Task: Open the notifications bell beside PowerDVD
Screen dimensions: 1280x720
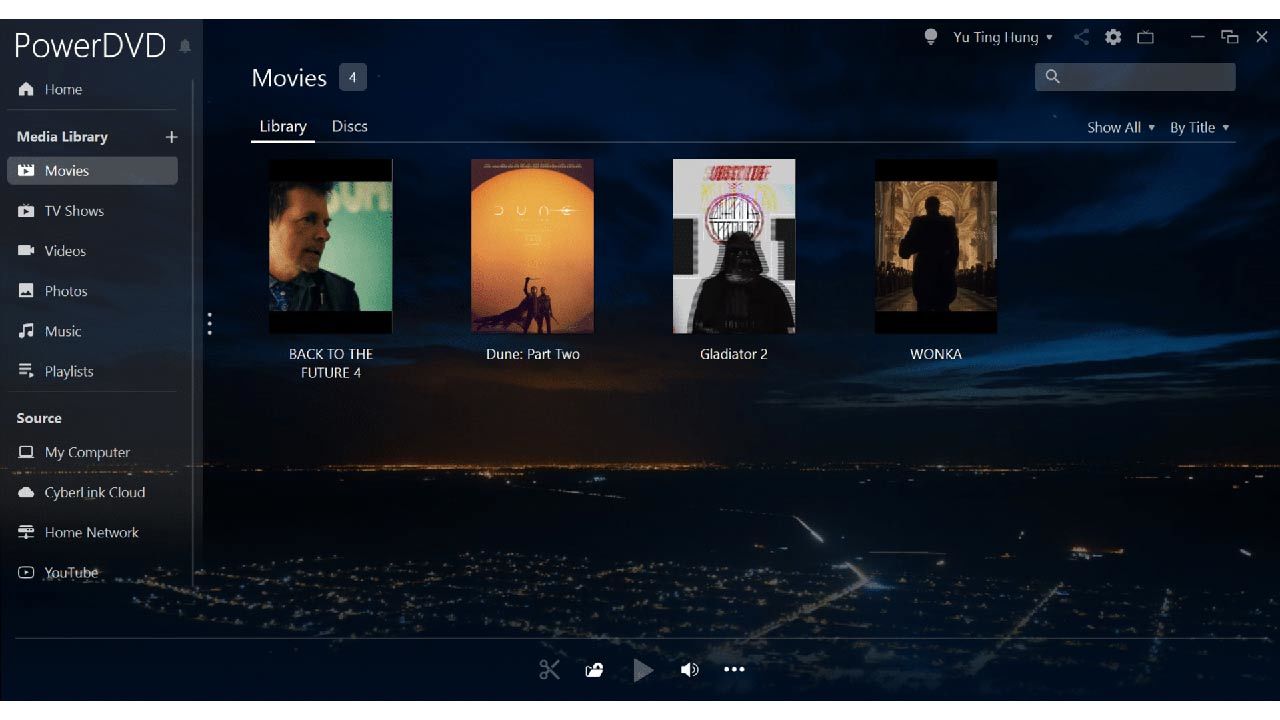Action: [185, 46]
